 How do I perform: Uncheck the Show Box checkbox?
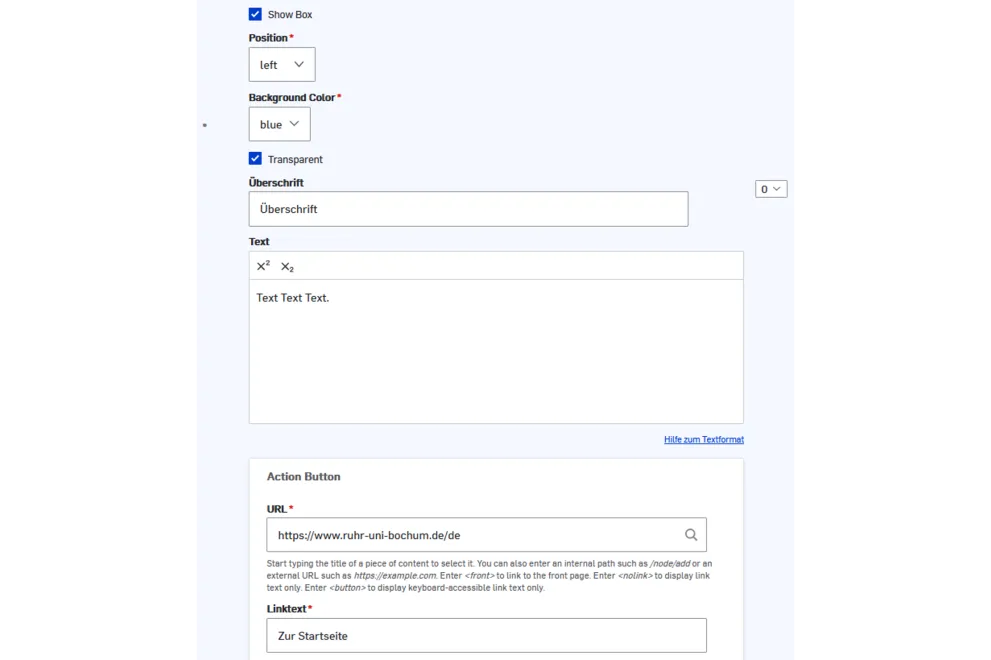pyautogui.click(x=256, y=14)
